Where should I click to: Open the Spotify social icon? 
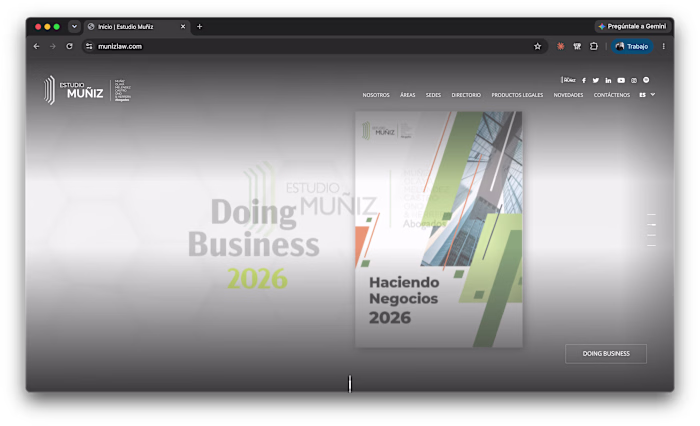pos(646,80)
